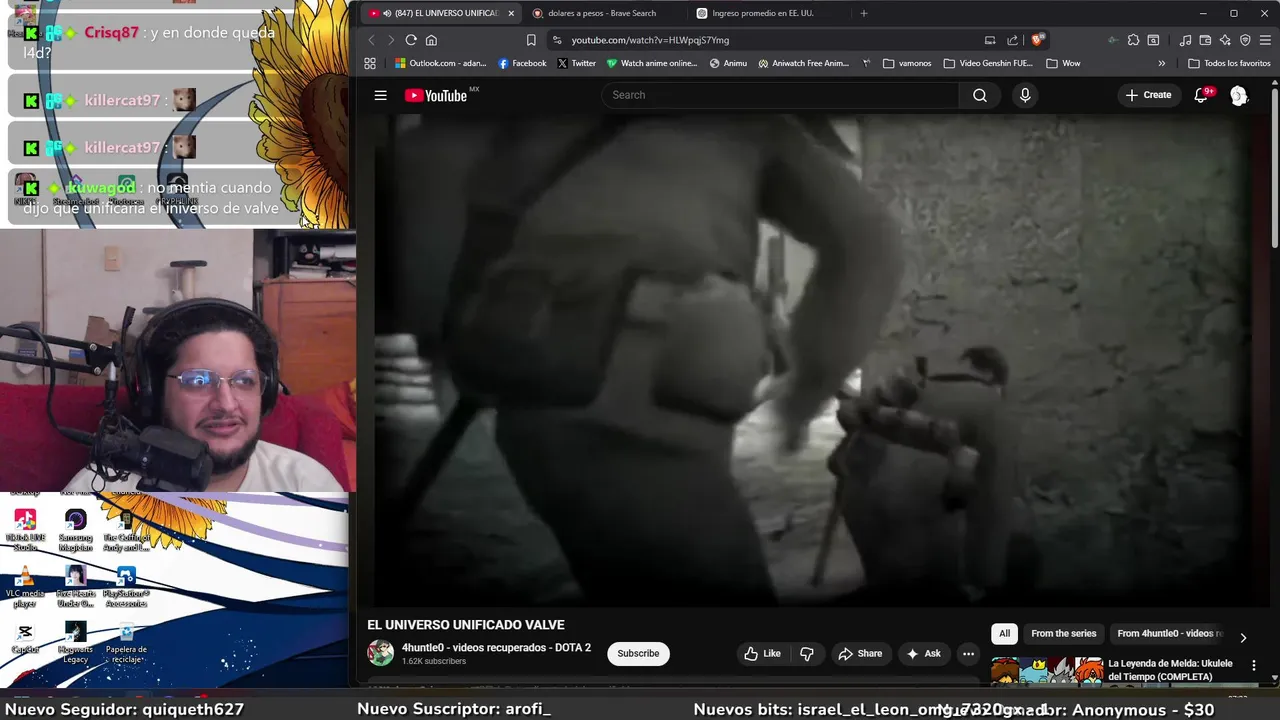Click the browser forward arrow
The width and height of the screenshot is (1280, 720).
coord(391,40)
